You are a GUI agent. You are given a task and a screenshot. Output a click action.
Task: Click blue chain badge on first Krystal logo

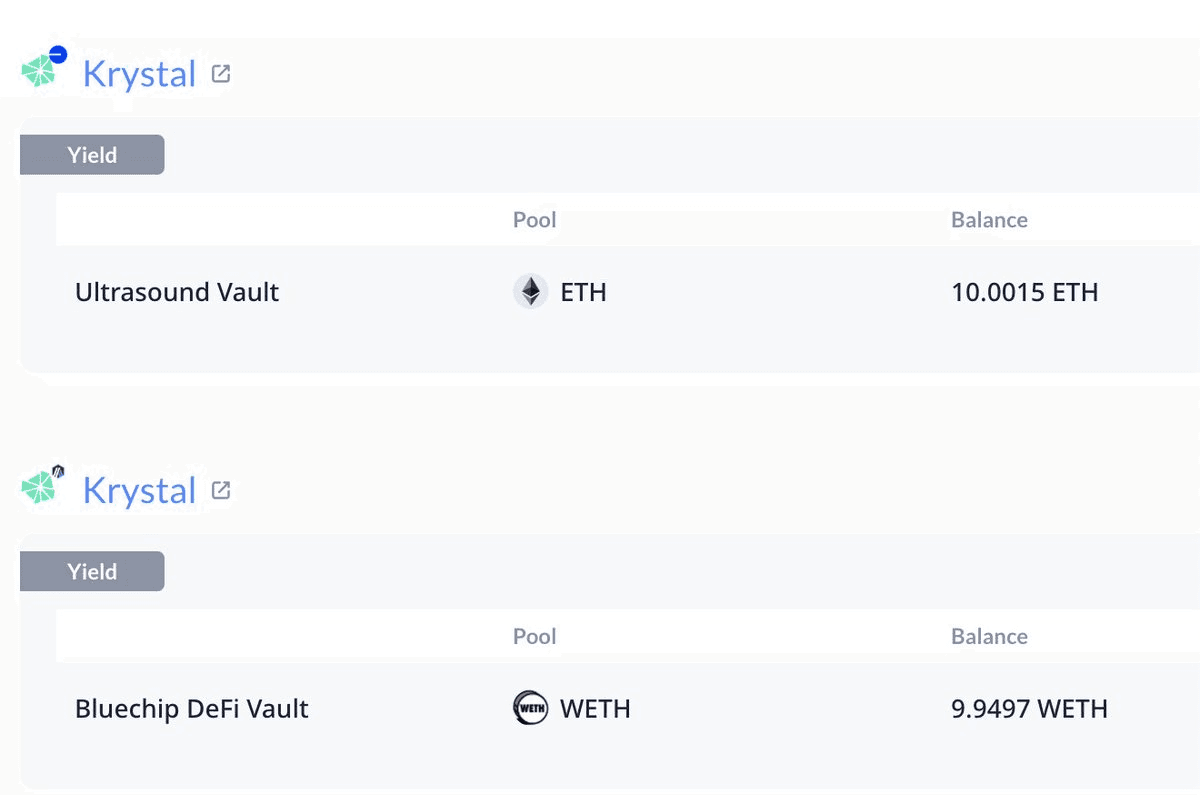[58, 54]
